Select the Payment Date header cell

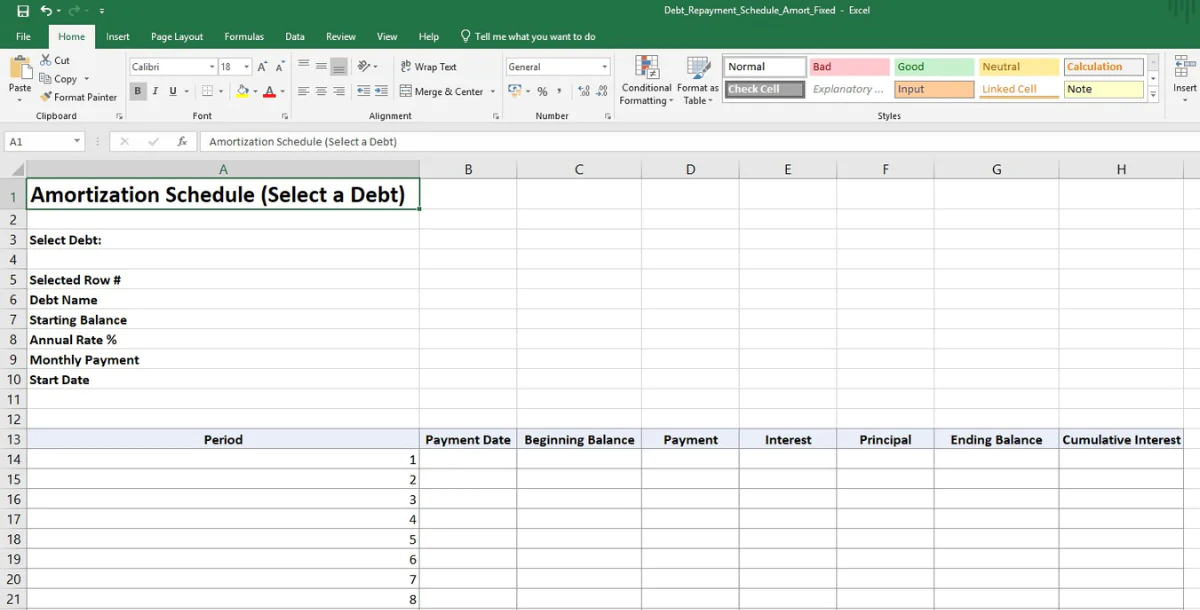(468, 440)
